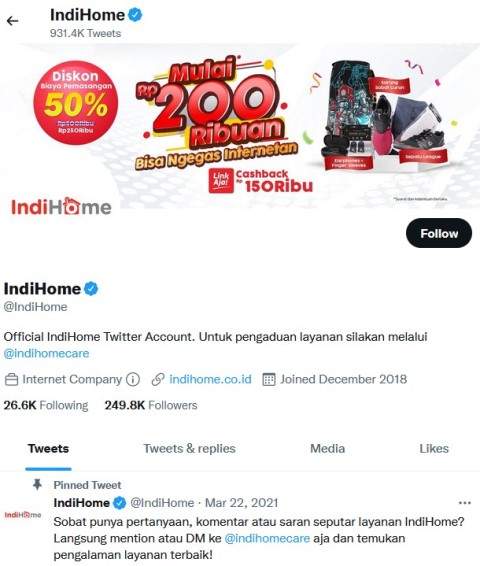View the 26.6K Following list
Viewport: 480px width, 566px height.
46,405
